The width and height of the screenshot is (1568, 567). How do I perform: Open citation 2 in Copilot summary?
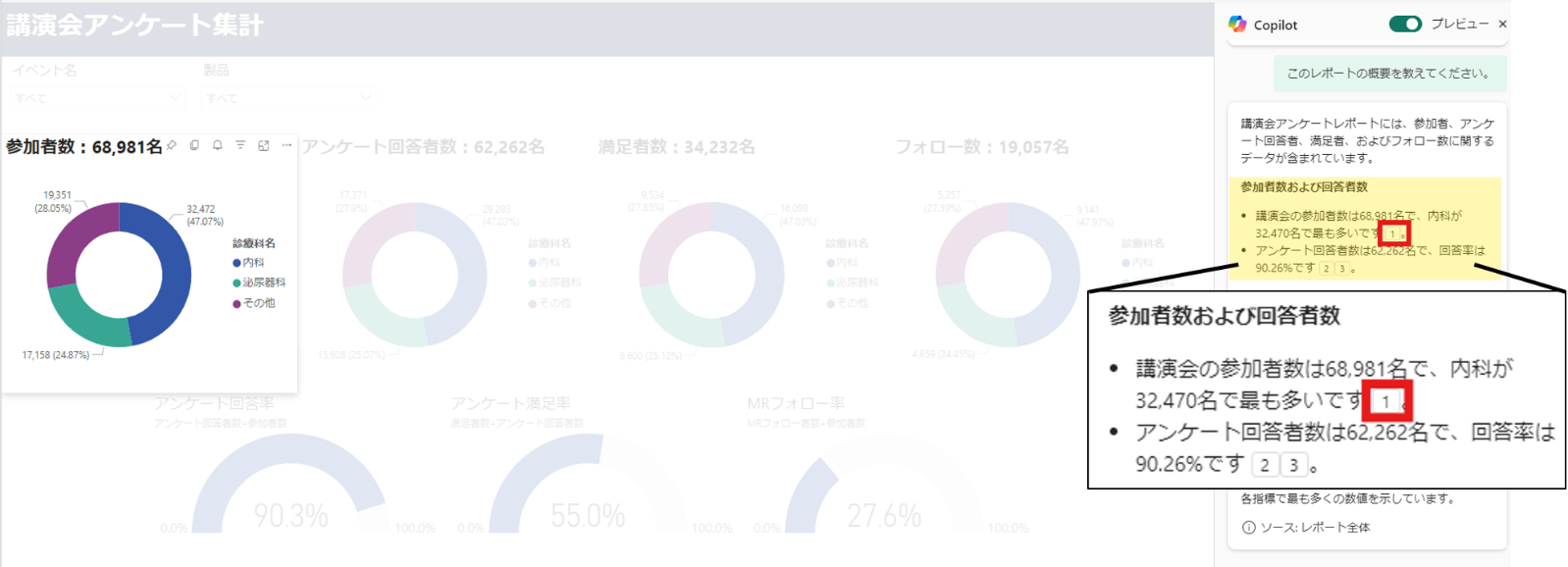[x=1327, y=269]
